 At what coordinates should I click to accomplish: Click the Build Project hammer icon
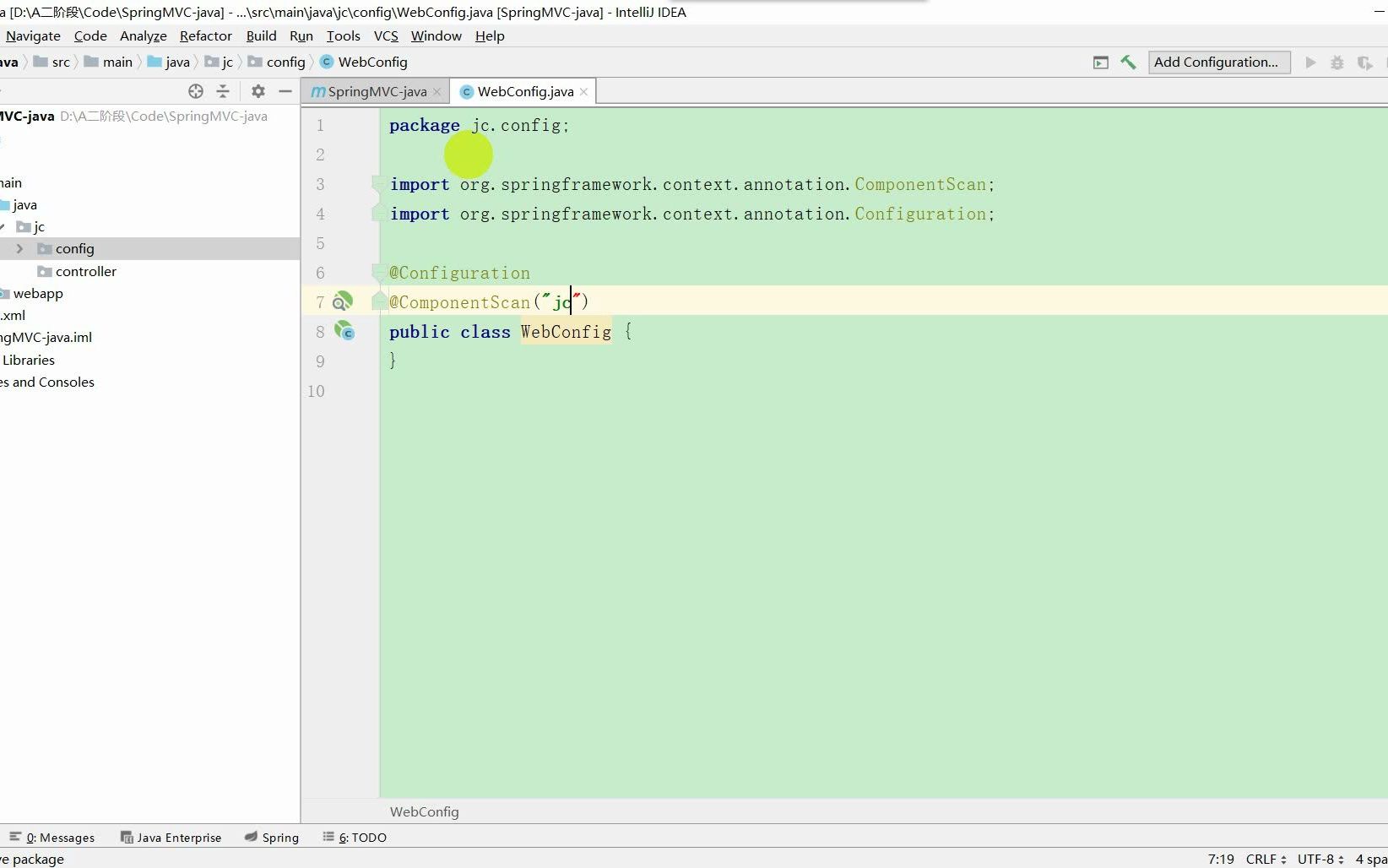(1129, 62)
